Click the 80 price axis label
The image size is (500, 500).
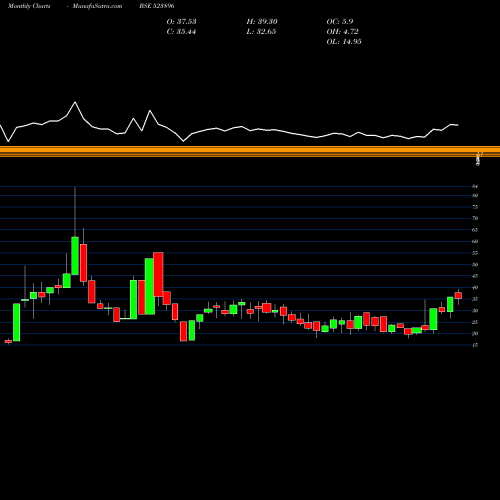pyautogui.click(x=475, y=195)
